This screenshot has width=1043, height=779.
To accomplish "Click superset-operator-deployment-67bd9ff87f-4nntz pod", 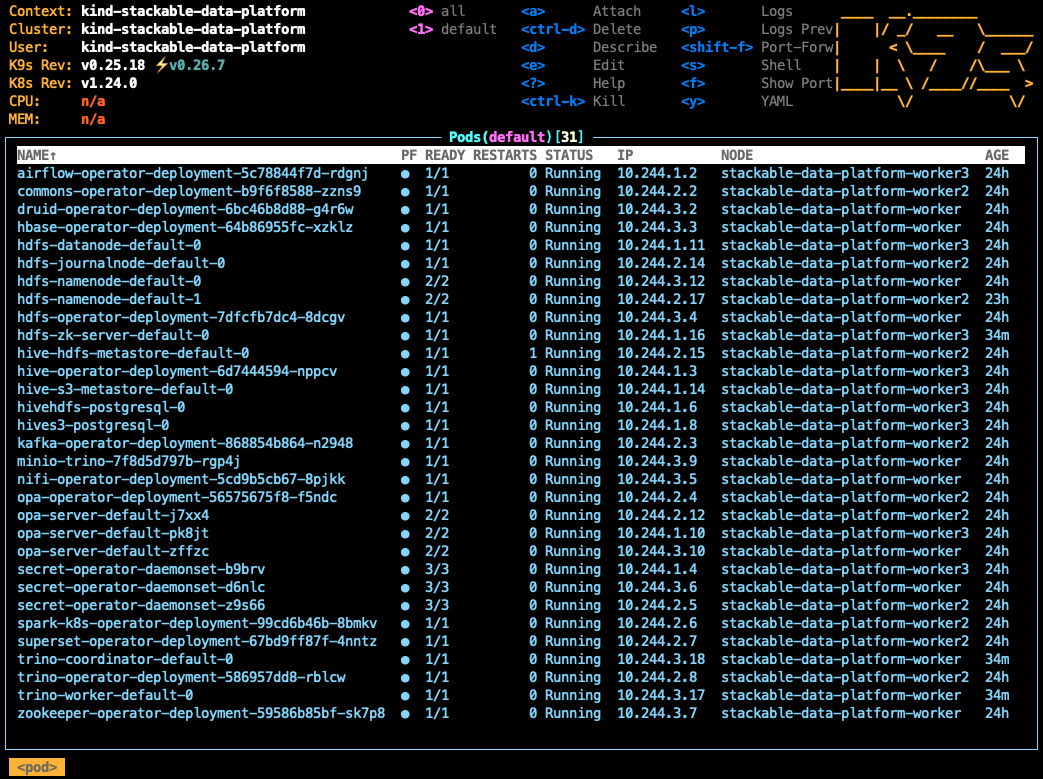I will 520,640.
